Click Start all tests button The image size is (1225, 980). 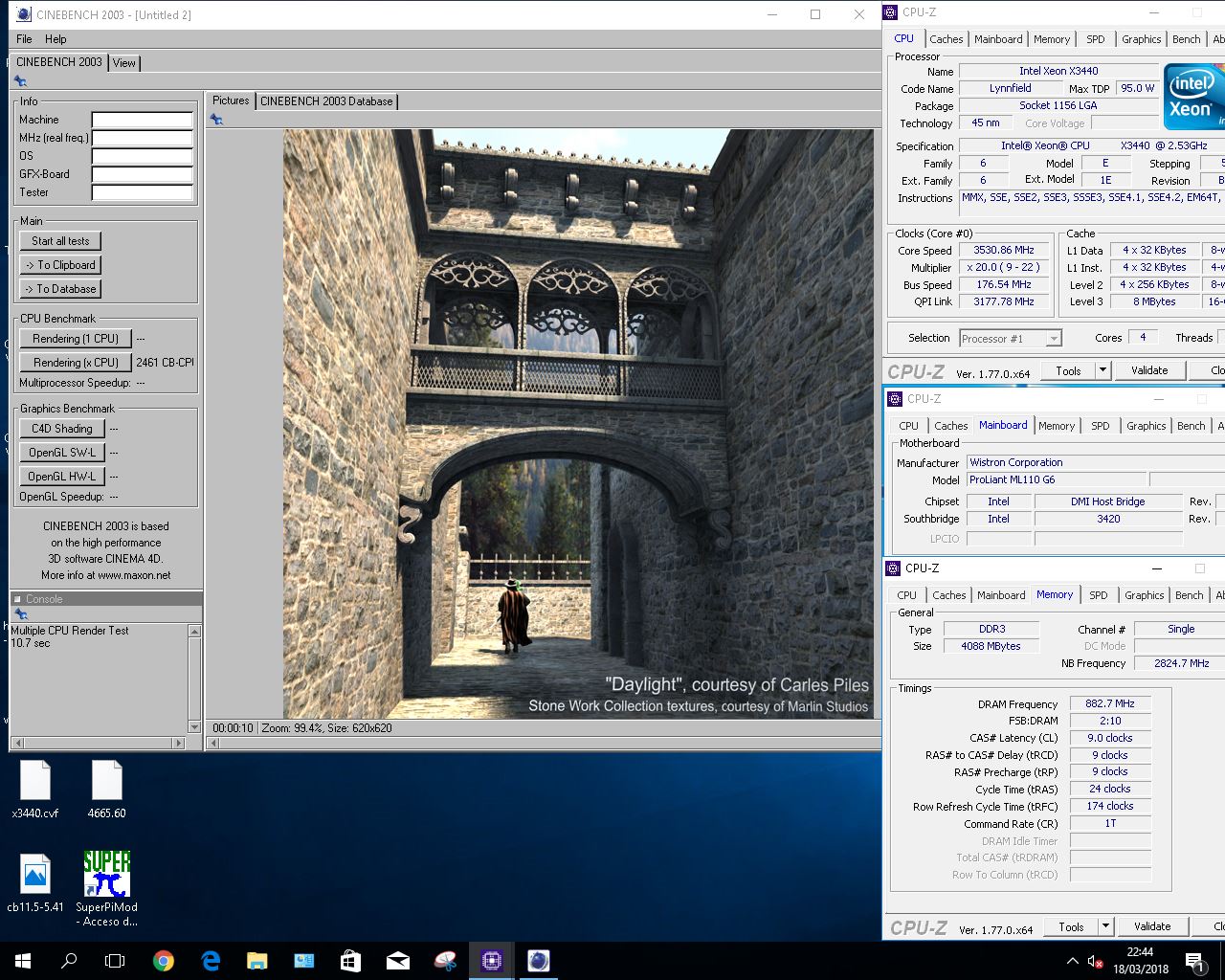click(60, 241)
